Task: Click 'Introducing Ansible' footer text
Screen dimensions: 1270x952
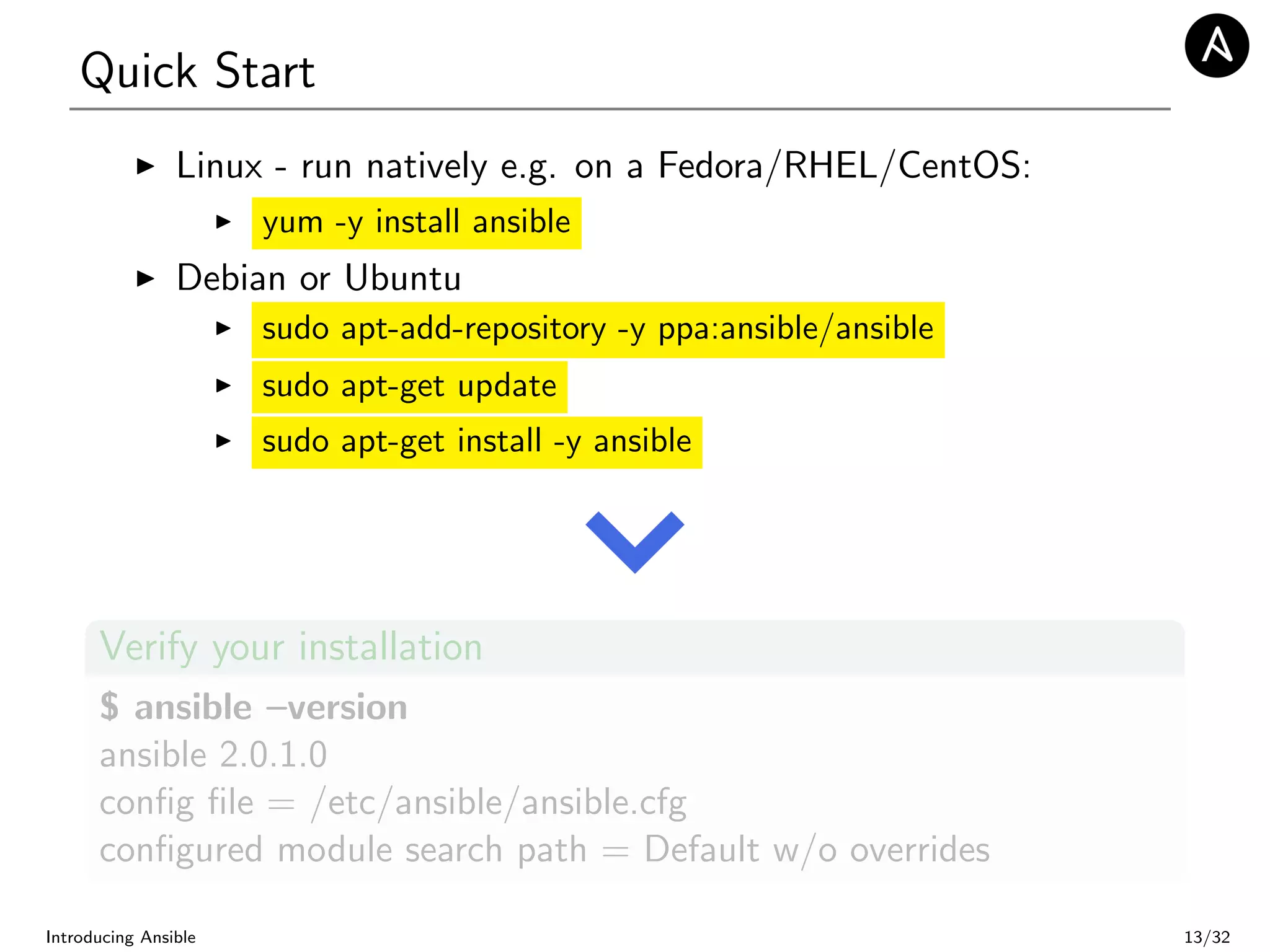Action: click(121, 937)
